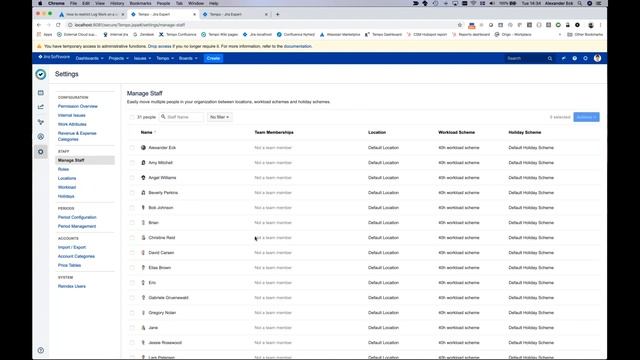The image size is (640, 360).
Task: Click Angel Williams avatar icon
Action: click(x=143, y=178)
